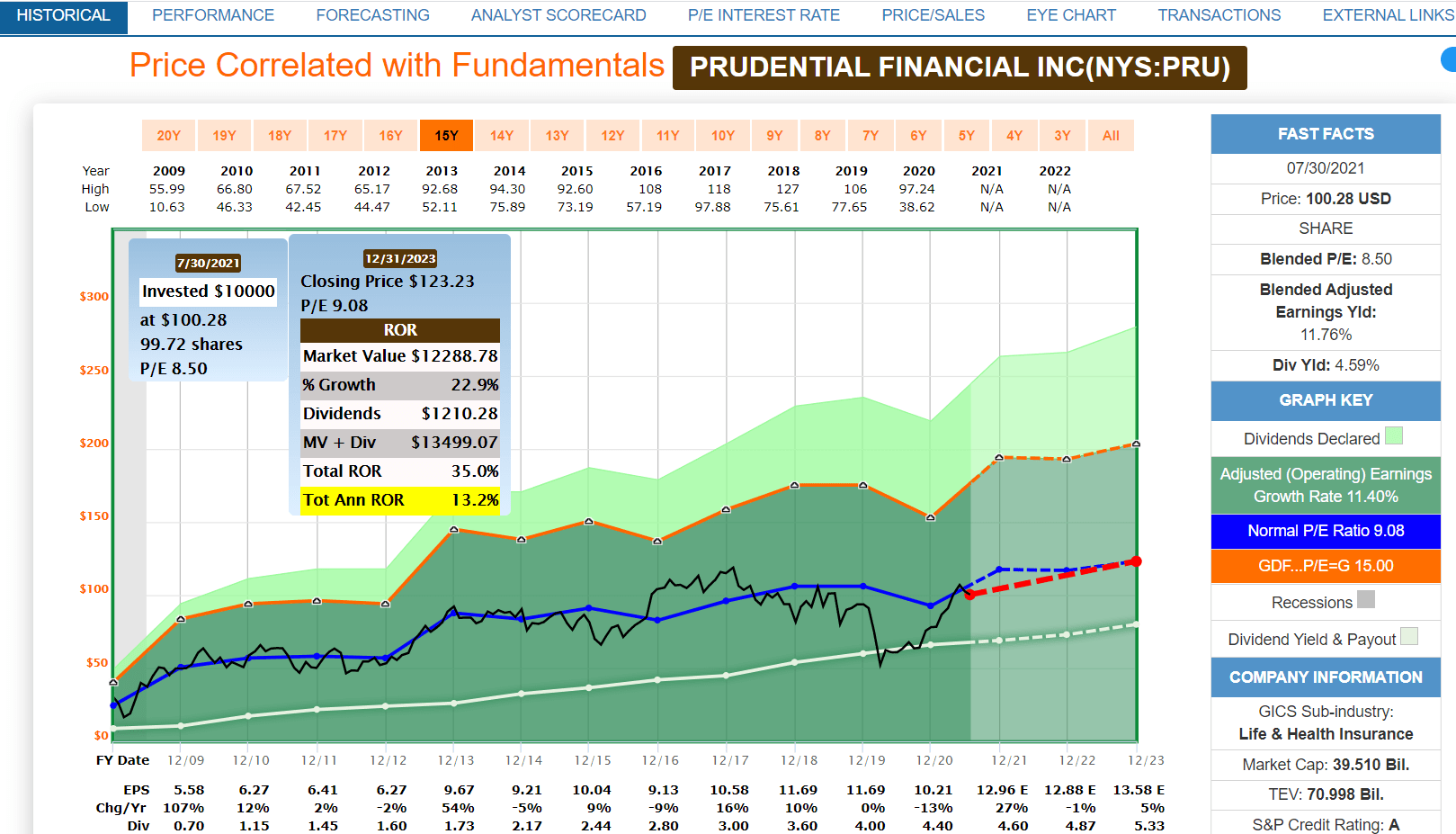This screenshot has height=834, width=1456.
Task: Open the HISTORICAL tab
Action: pyautogui.click(x=63, y=16)
